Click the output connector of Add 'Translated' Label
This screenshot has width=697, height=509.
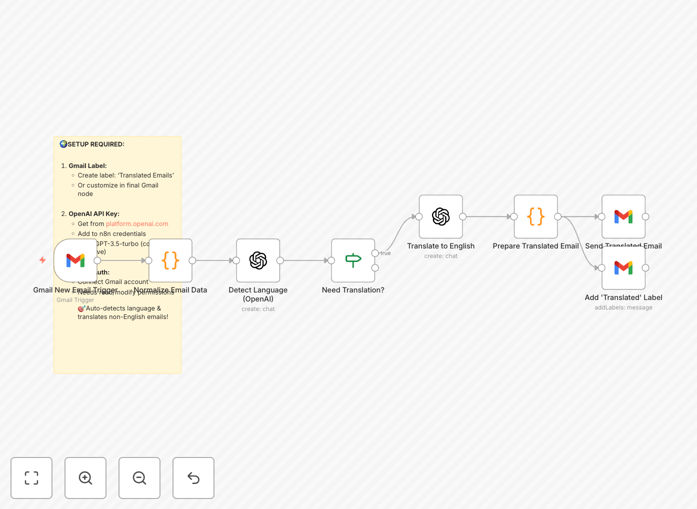[x=645, y=268]
